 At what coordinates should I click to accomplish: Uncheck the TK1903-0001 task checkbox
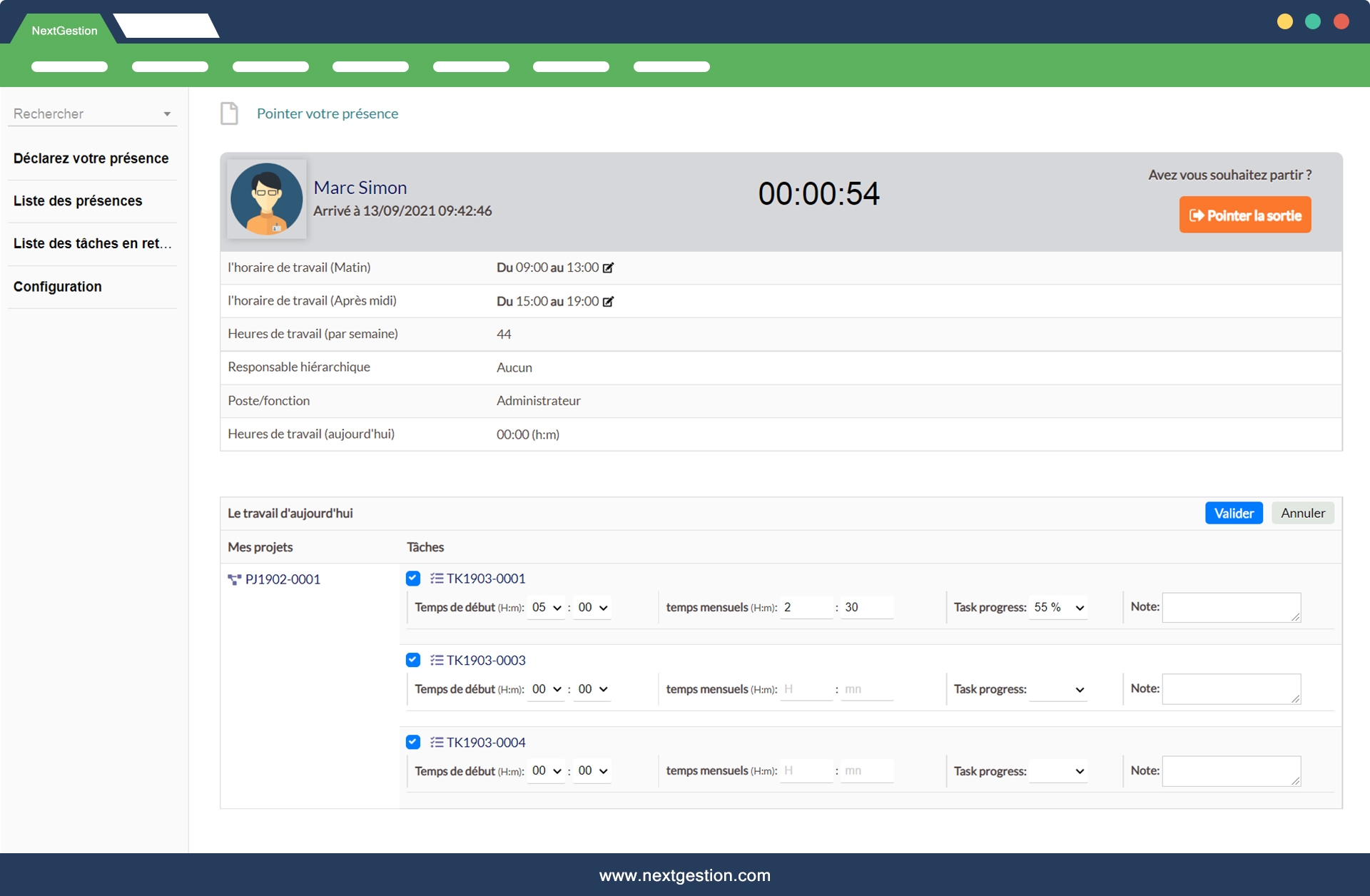coord(413,579)
